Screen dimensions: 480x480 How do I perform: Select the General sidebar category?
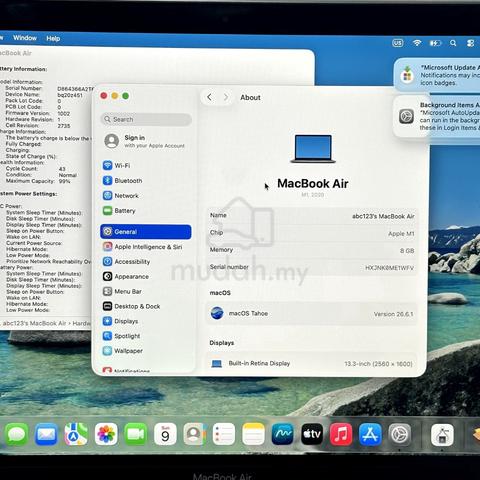coord(146,232)
